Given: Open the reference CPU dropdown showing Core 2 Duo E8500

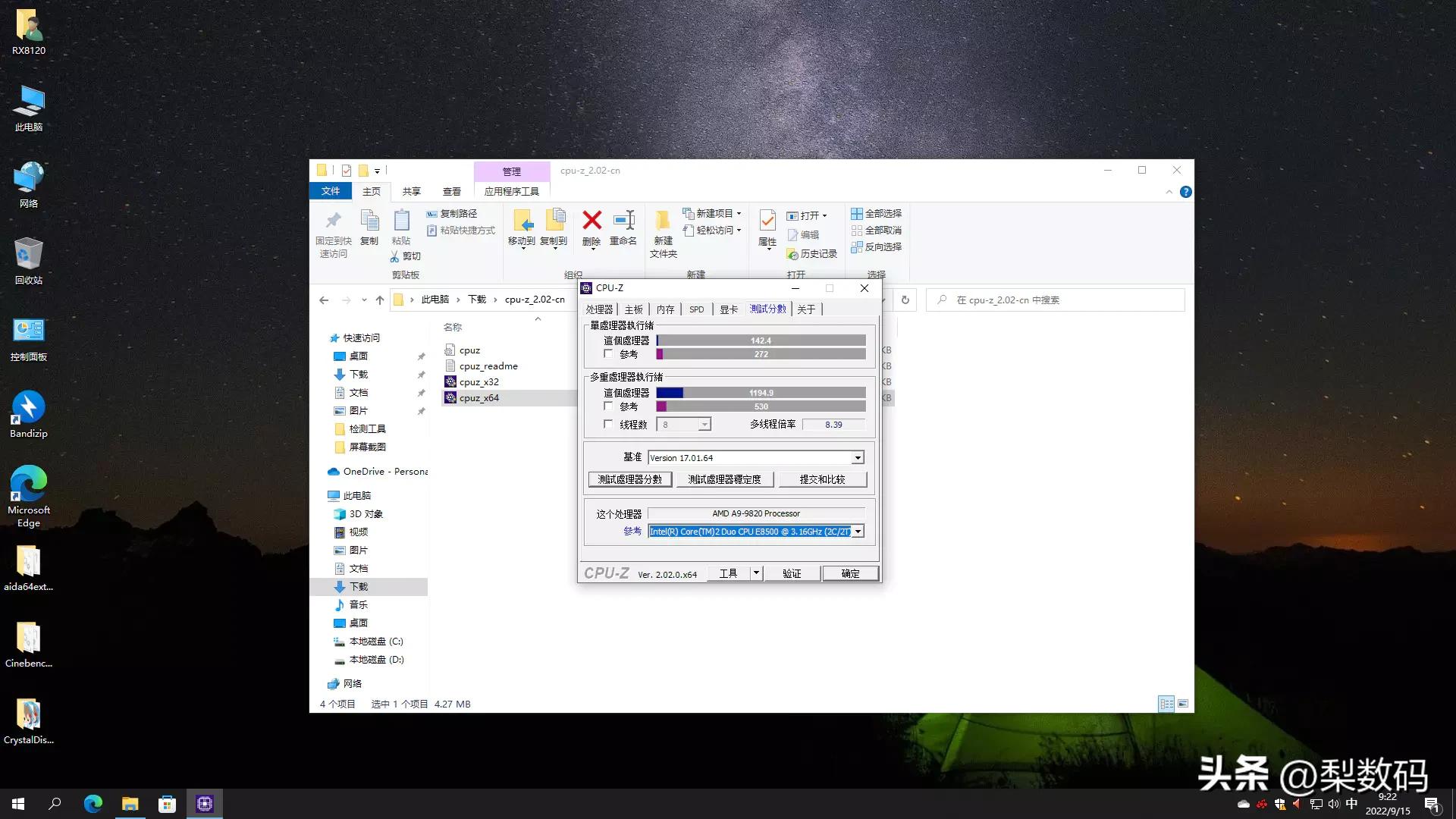Looking at the screenshot, I should pos(857,531).
